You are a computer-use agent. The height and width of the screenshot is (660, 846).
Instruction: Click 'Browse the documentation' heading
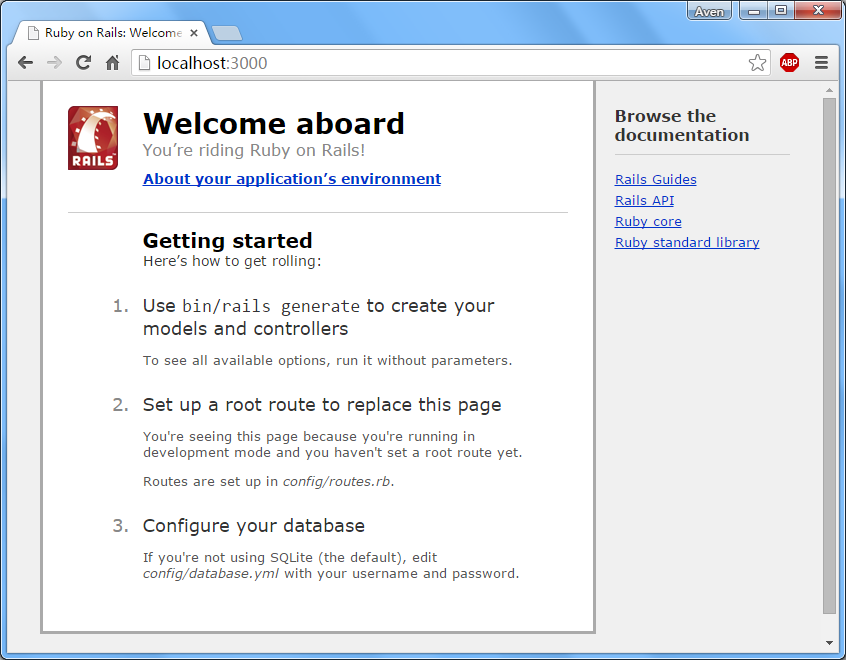pos(682,126)
